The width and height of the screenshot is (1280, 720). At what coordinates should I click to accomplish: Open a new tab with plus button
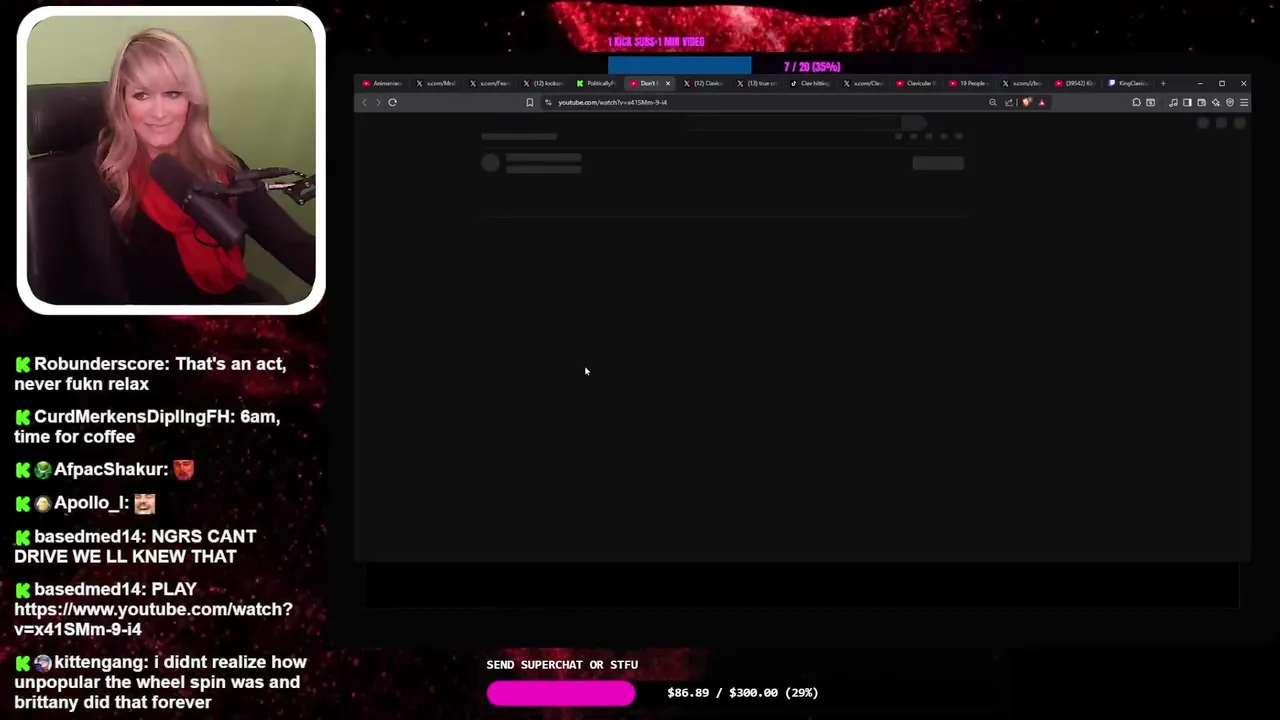[x=1163, y=84]
